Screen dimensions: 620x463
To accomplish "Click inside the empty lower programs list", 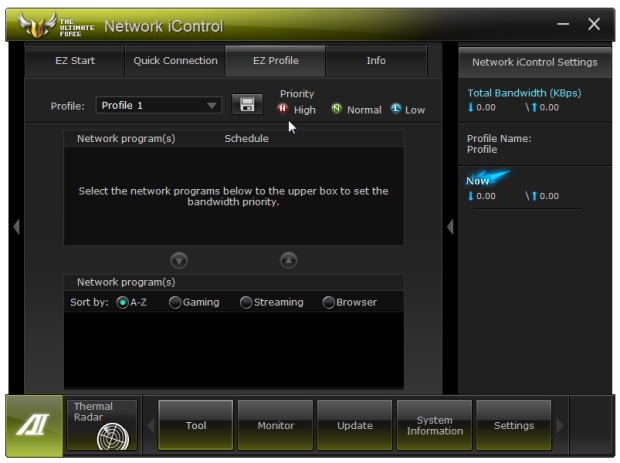I will (234, 350).
